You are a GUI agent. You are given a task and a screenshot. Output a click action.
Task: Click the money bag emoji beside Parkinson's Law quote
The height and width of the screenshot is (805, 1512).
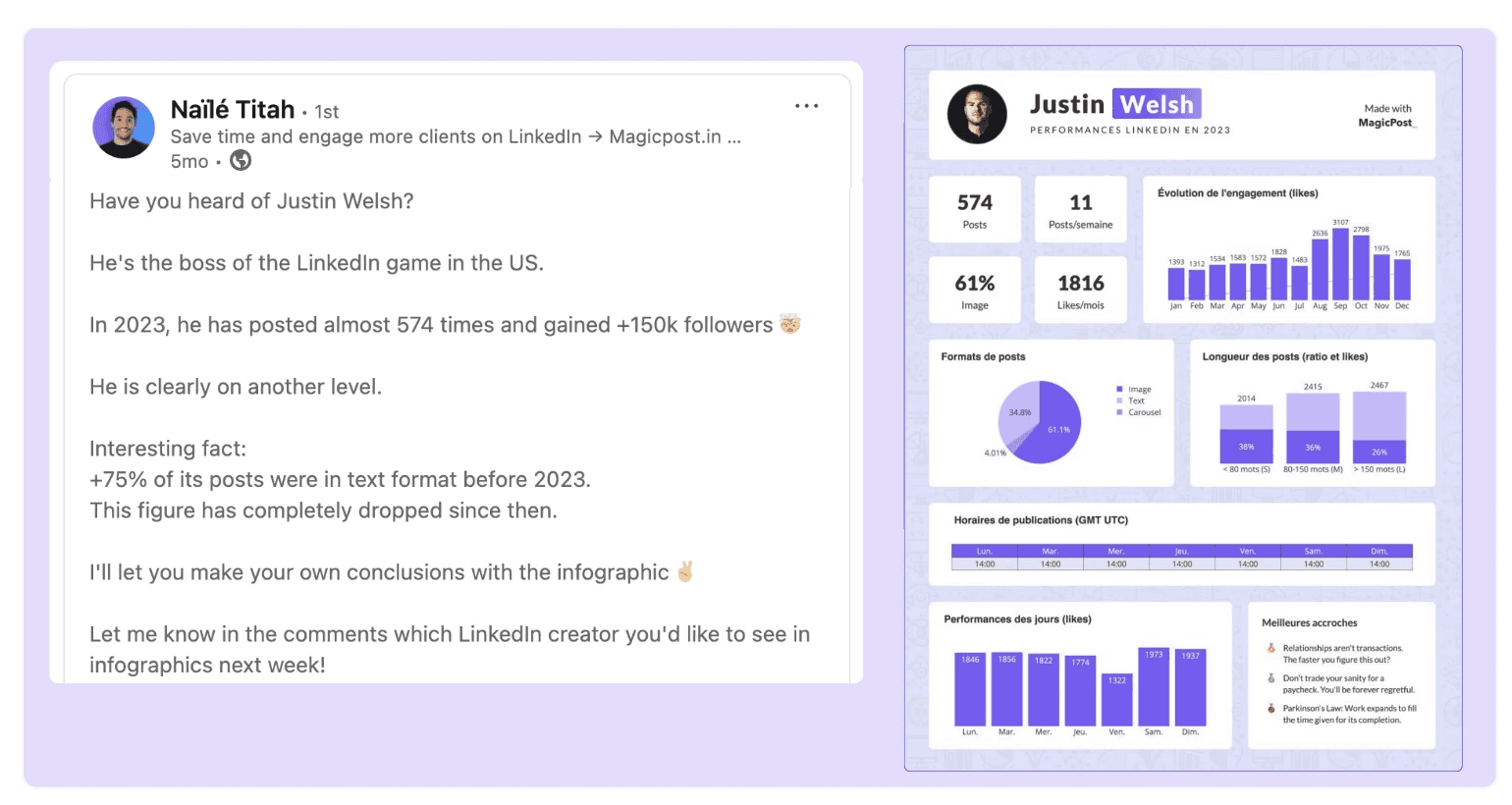pyautogui.click(x=1271, y=708)
